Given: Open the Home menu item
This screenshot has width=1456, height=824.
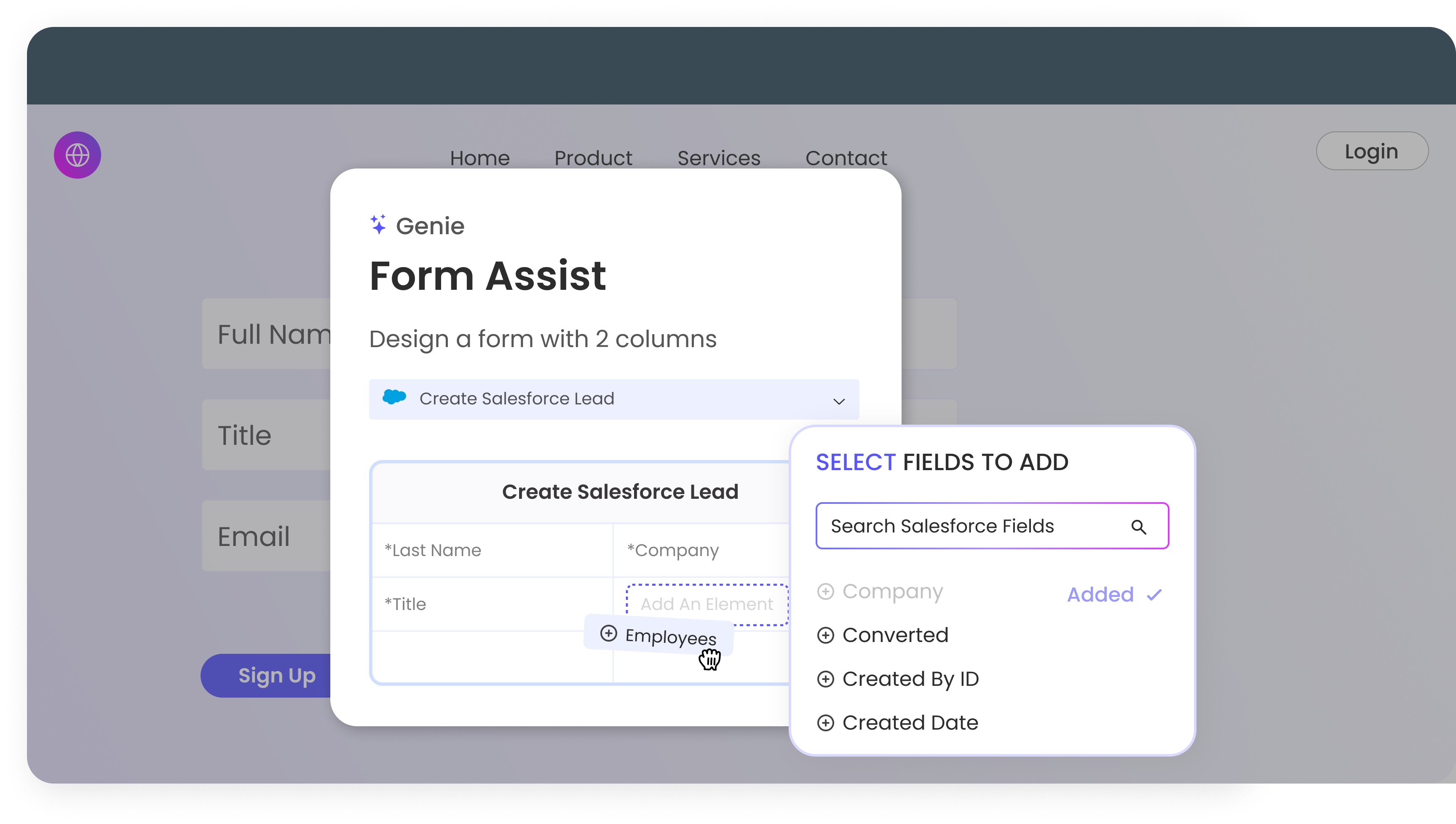Looking at the screenshot, I should (479, 158).
